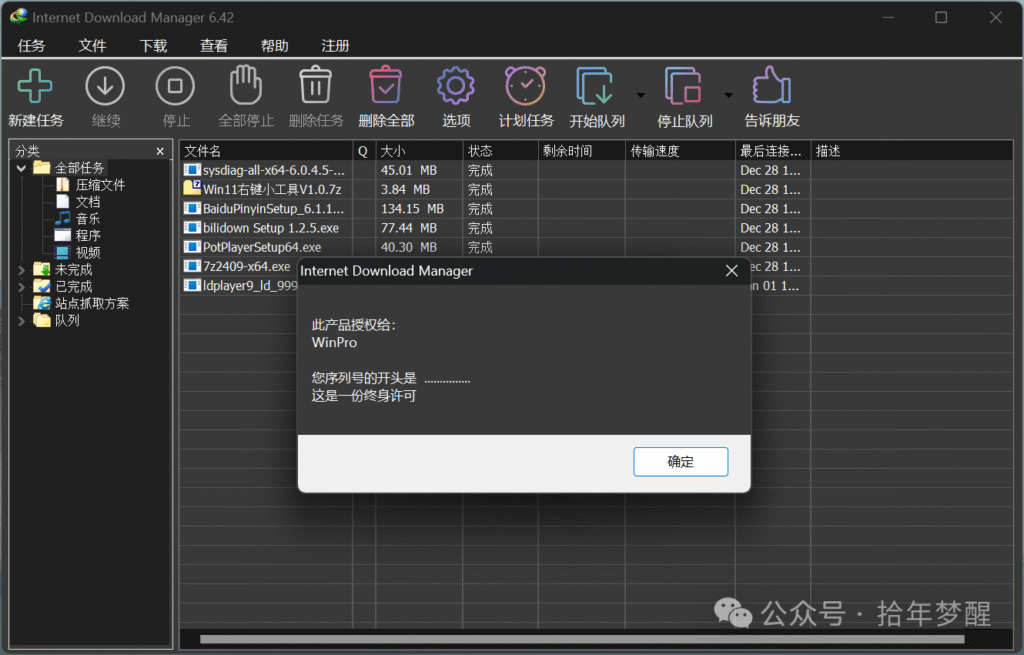Open the 查看 menu

coord(214,46)
